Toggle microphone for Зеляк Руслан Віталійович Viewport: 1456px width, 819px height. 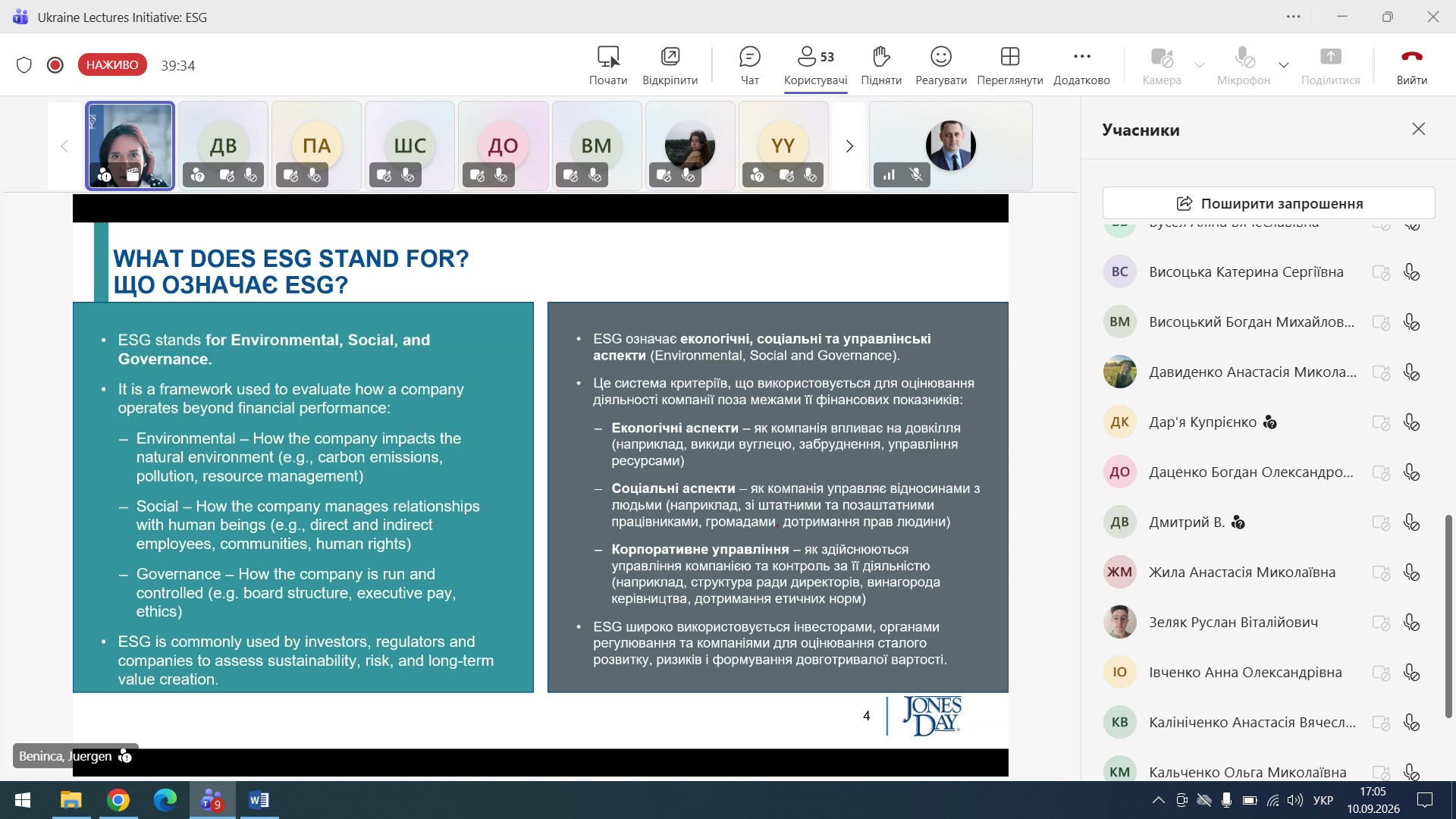pyautogui.click(x=1411, y=623)
